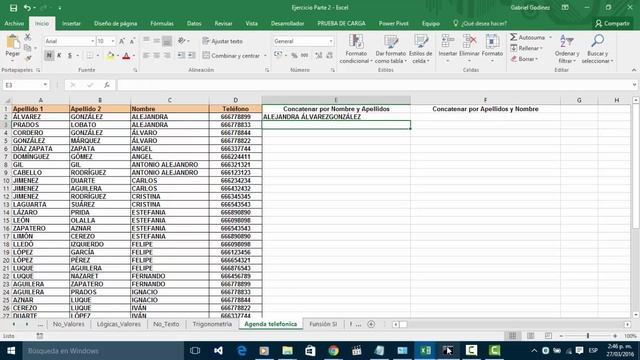
Task: Open the Windows Start menu
Action: pyautogui.click(x=11, y=351)
